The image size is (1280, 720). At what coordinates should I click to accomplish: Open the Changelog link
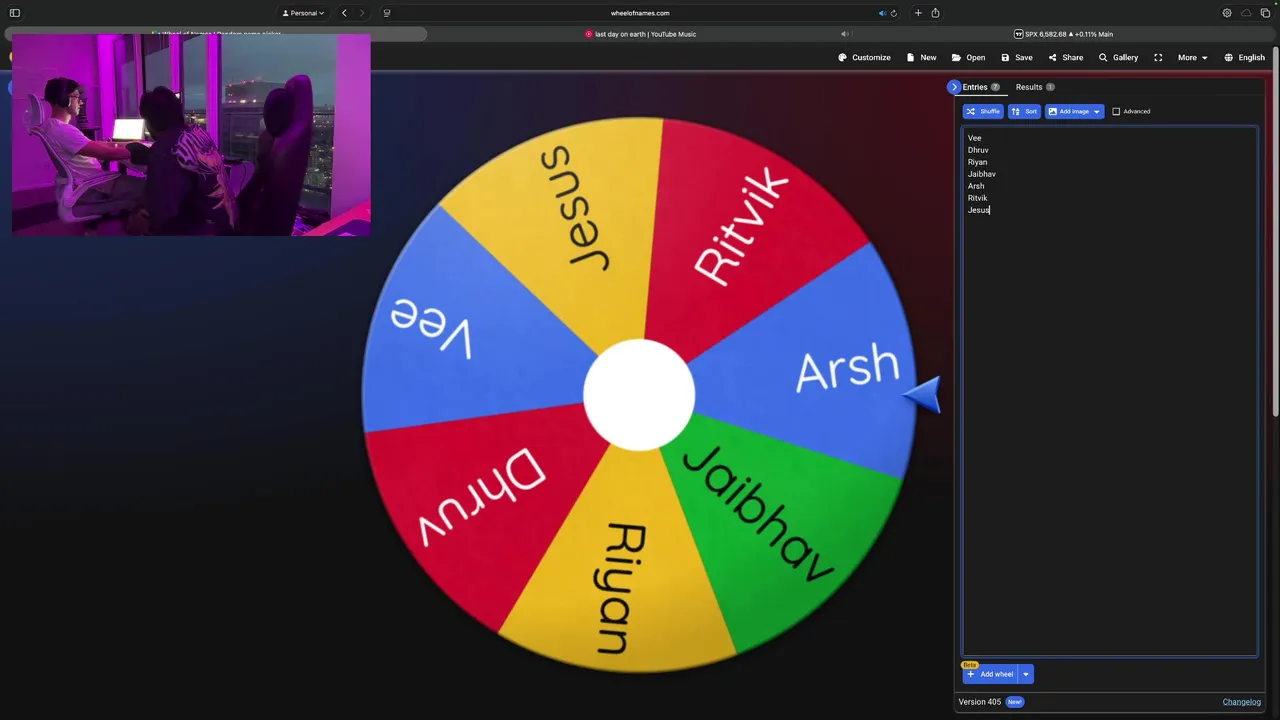(1242, 702)
